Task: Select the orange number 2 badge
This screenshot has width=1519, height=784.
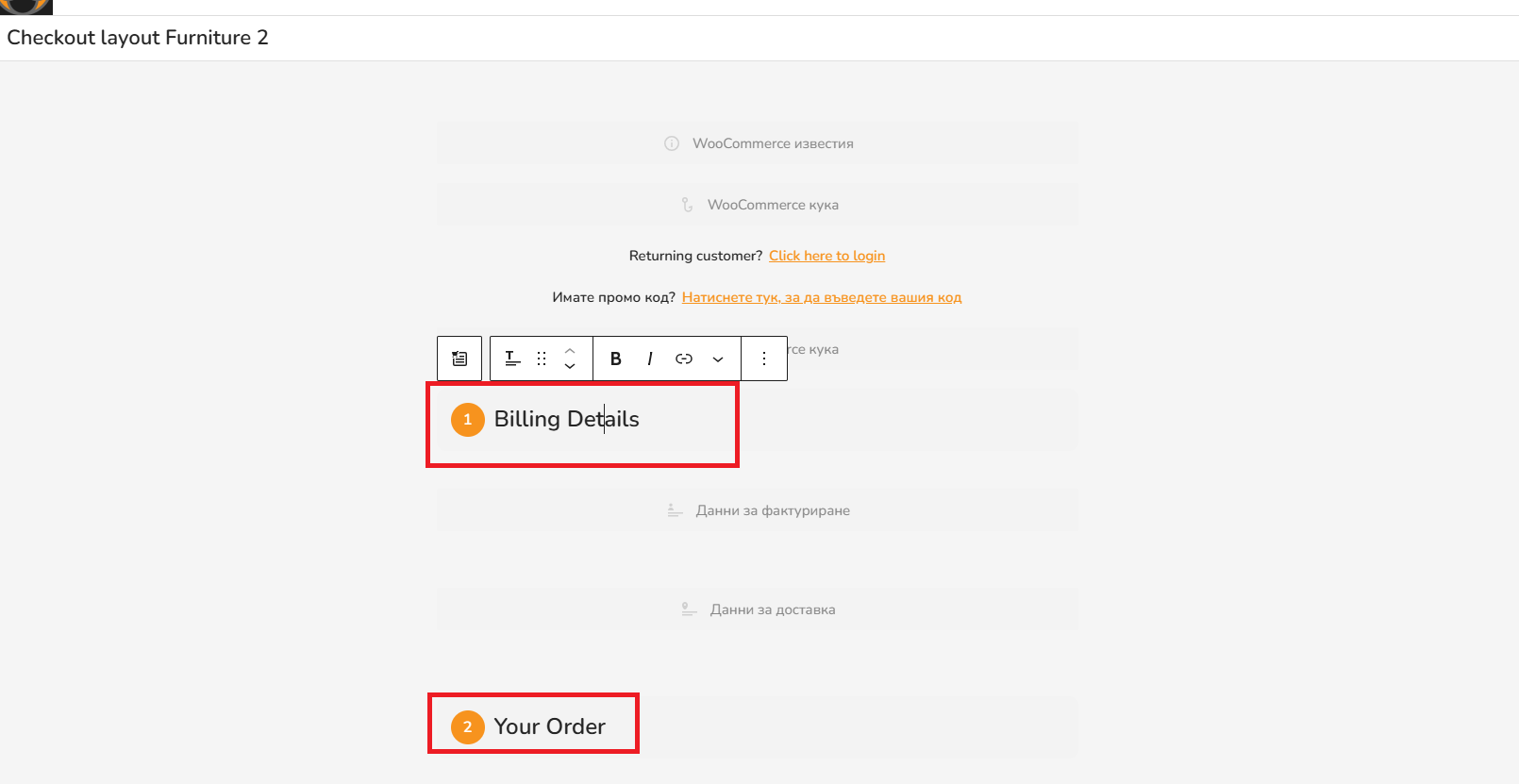Action: tap(467, 727)
